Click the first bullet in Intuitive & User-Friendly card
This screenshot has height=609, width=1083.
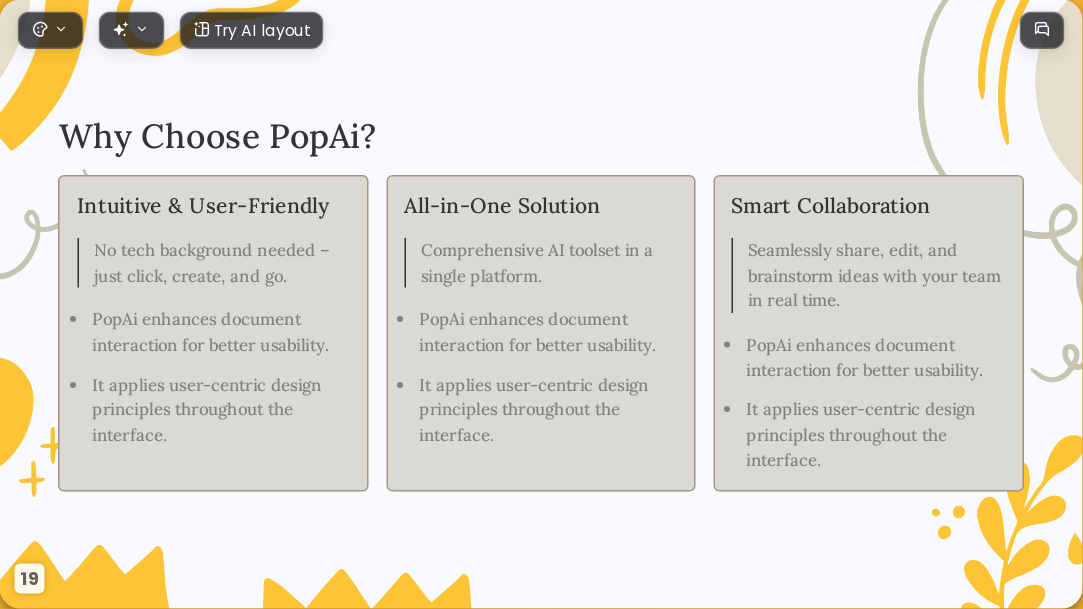coord(210,332)
